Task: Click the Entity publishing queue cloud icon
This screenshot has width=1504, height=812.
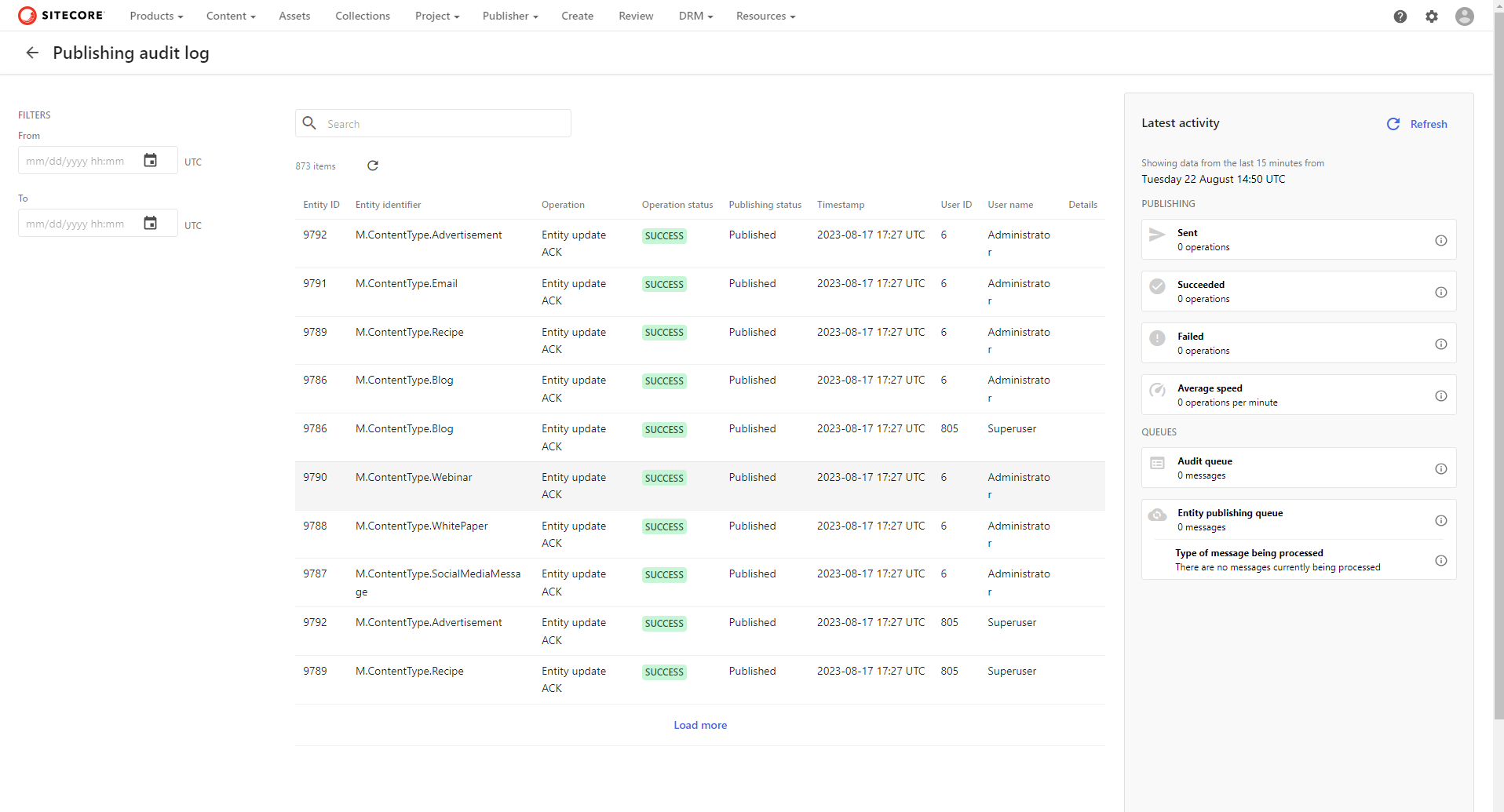Action: pyautogui.click(x=1157, y=515)
